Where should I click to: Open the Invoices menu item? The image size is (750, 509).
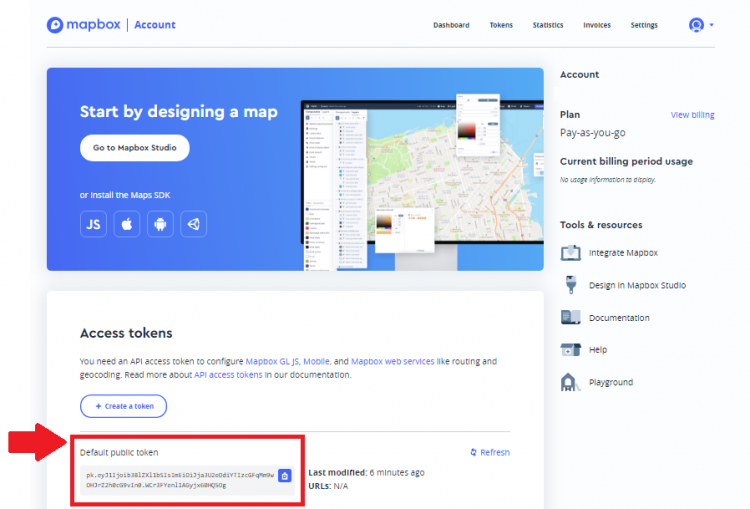596,25
